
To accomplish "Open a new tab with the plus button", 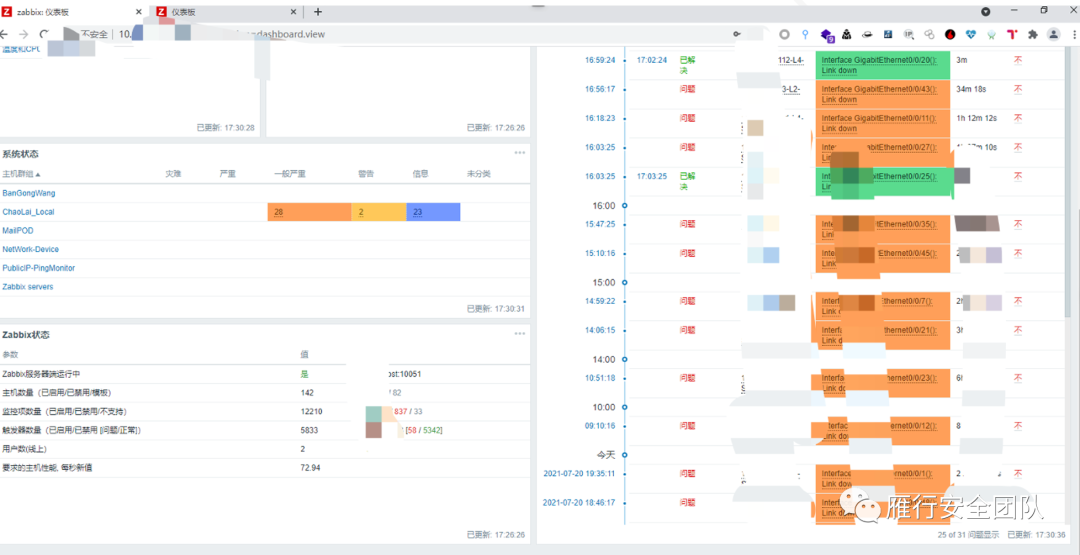I will pyautogui.click(x=318, y=12).
